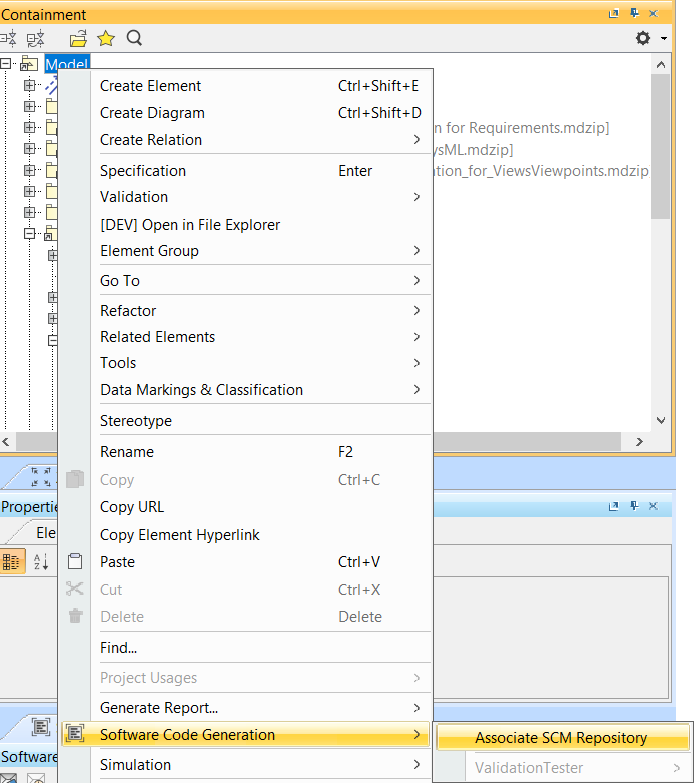Click the Paste clipboard icon in context menu
The width and height of the screenshot is (694, 783).
[75, 561]
